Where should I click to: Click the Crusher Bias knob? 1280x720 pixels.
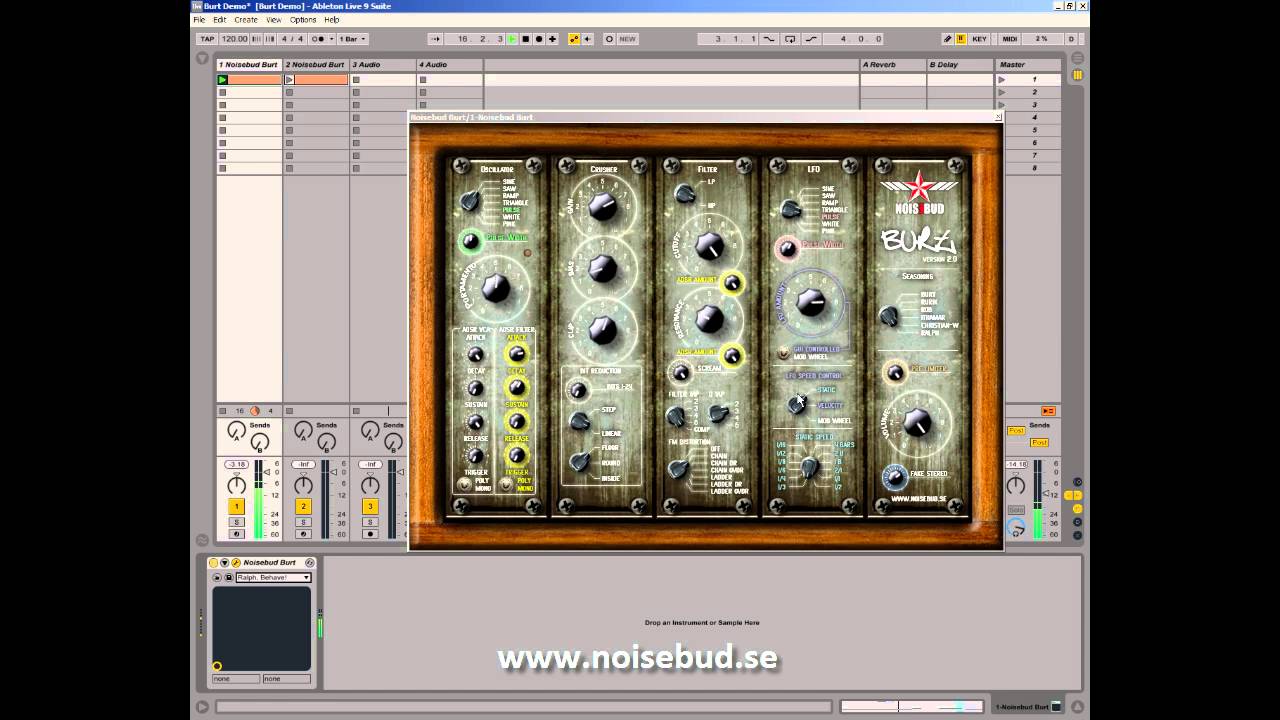pyautogui.click(x=603, y=268)
